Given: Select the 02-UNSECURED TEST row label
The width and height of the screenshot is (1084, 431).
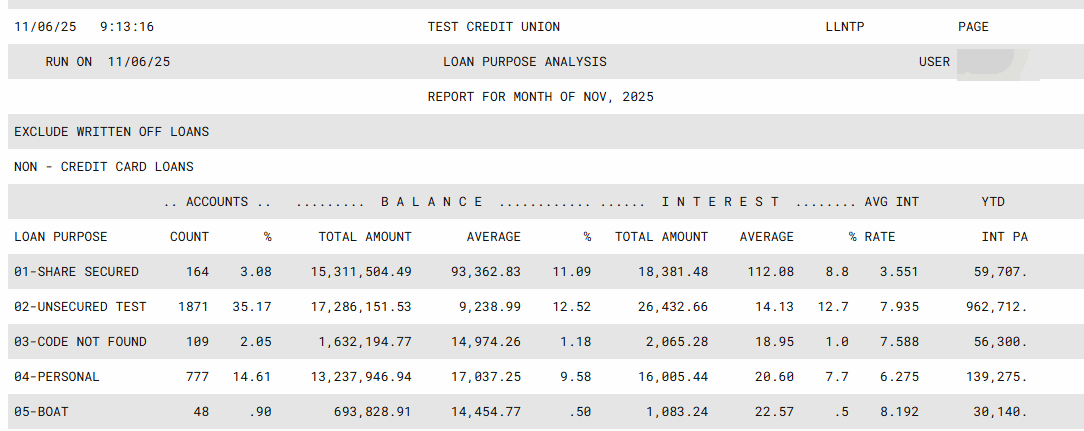Looking at the screenshot, I should click(x=80, y=307).
